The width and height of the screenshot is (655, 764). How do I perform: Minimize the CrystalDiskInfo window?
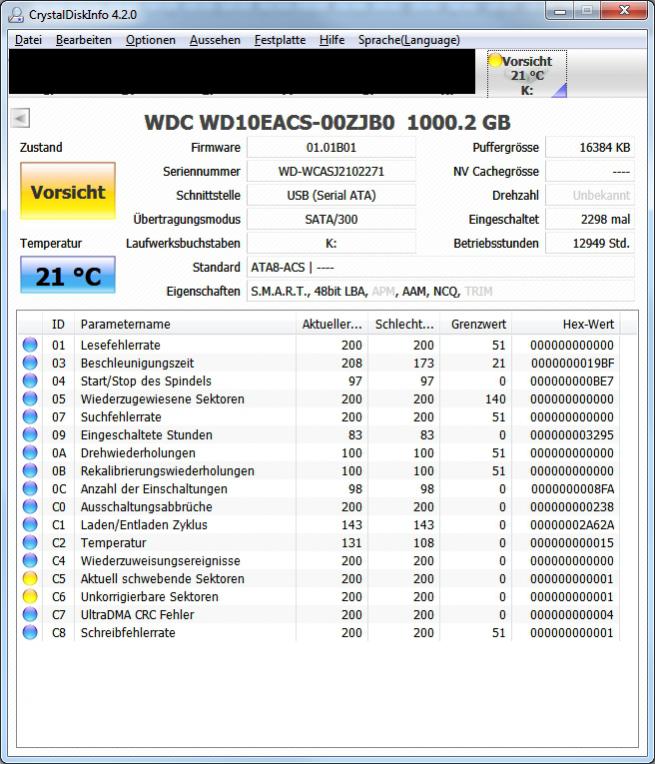[560, 11]
